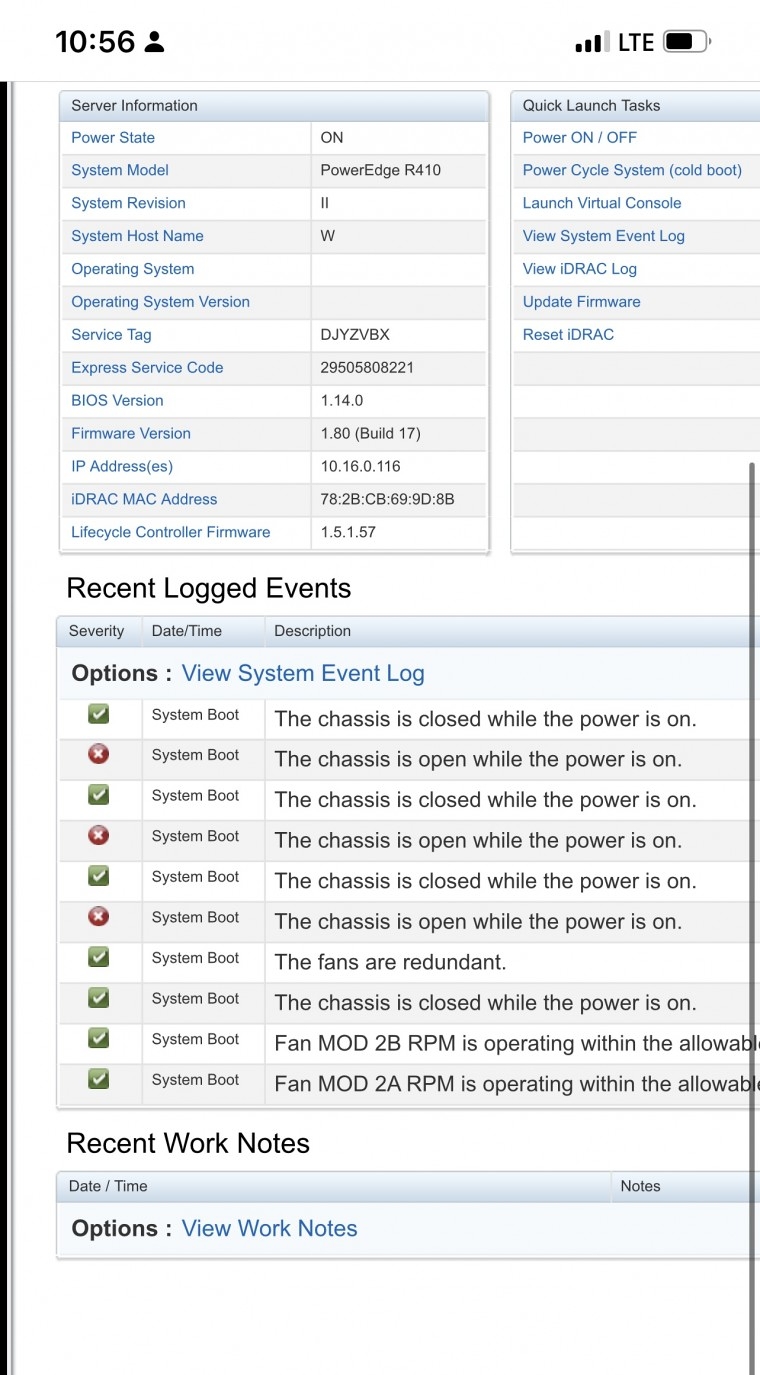Select the PowerEdge R410 model value
Image resolution: width=760 pixels, height=1375 pixels.
(x=381, y=170)
